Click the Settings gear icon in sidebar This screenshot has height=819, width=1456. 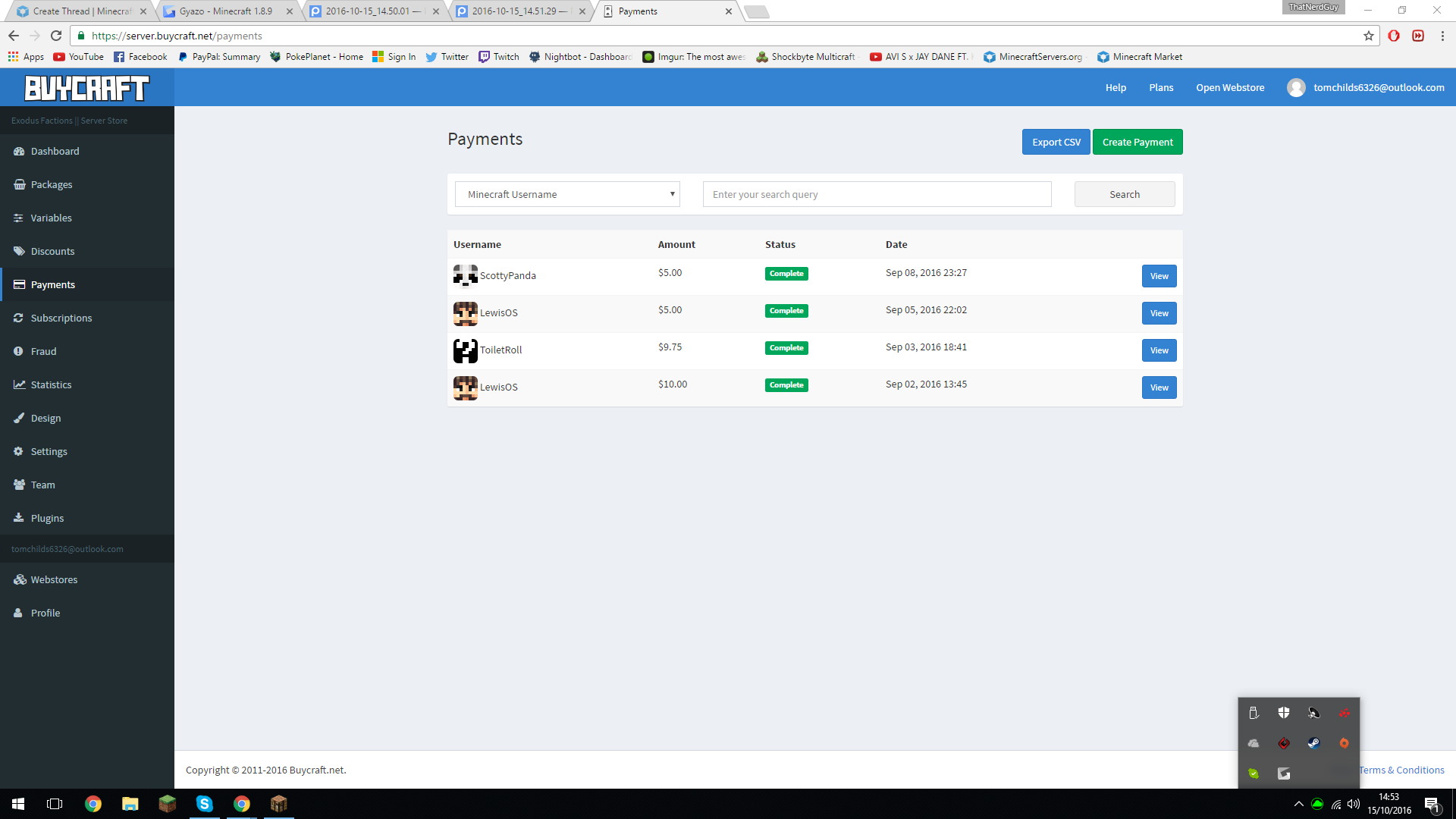19,452
